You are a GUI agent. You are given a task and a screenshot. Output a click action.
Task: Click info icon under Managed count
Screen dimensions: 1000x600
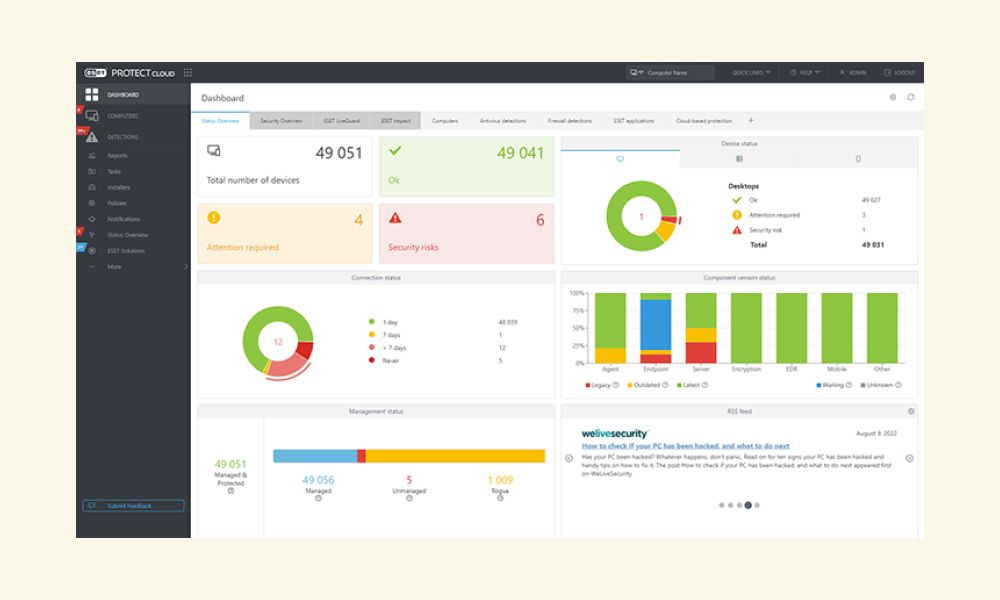pos(318,499)
